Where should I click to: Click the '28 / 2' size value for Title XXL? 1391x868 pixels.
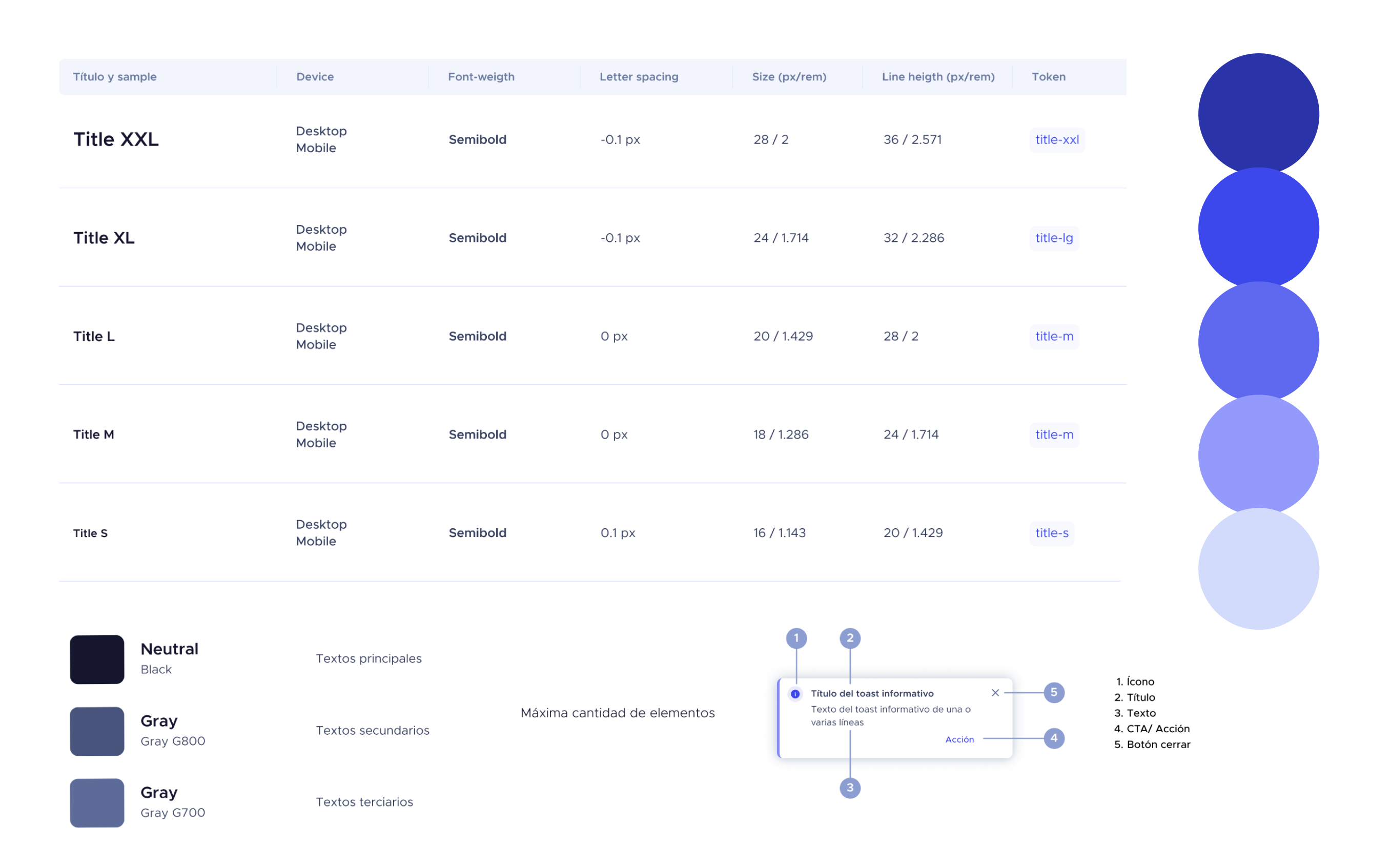[x=771, y=139]
